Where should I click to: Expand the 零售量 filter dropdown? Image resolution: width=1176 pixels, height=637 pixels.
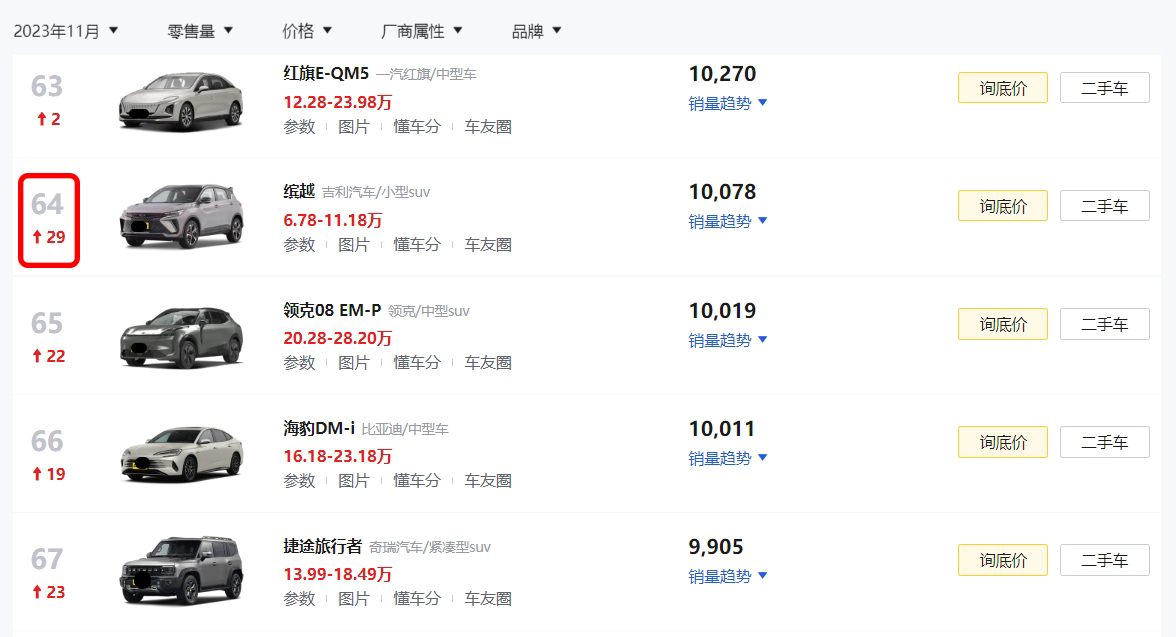click(200, 32)
